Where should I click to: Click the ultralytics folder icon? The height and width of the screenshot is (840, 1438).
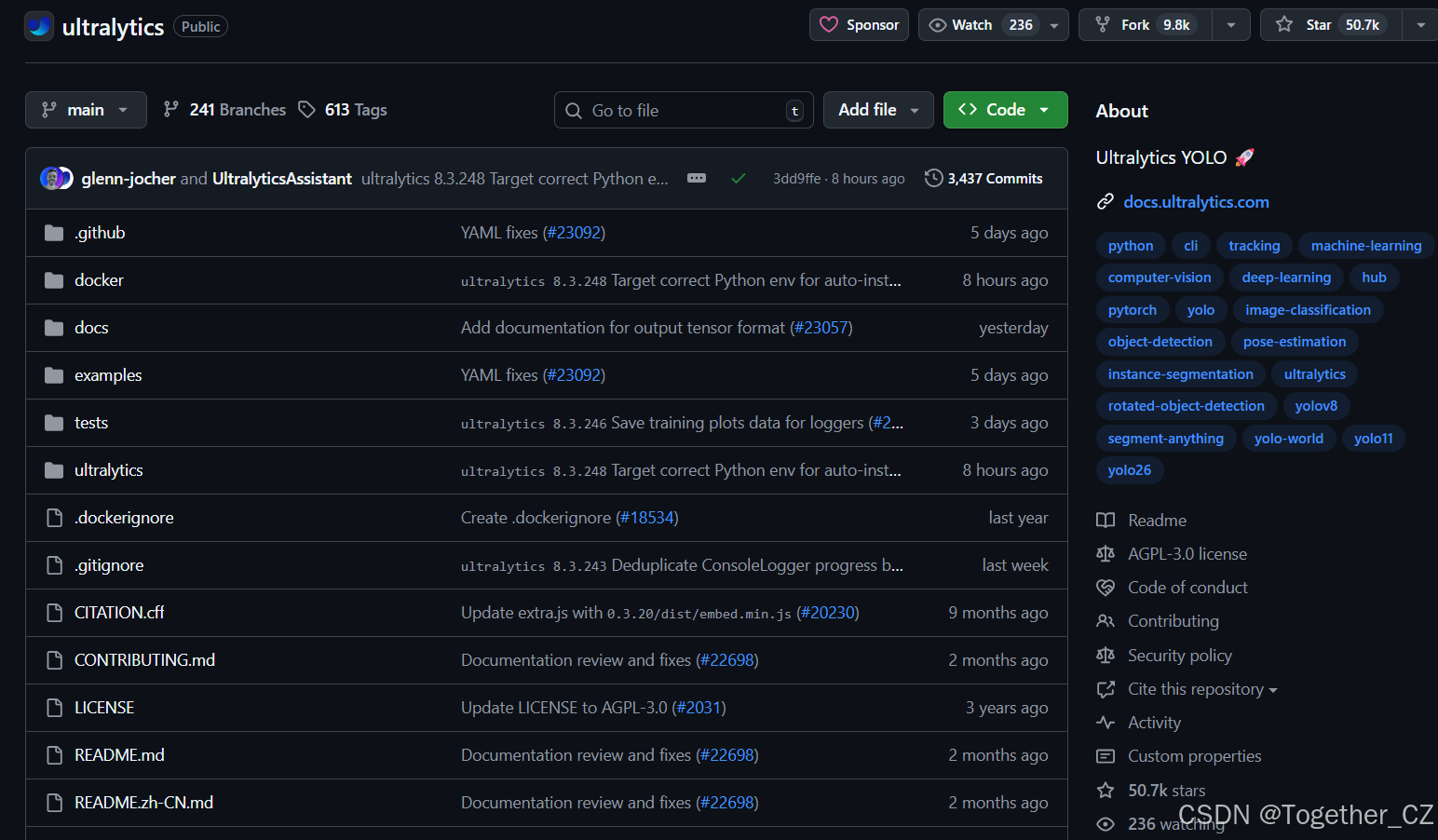[x=54, y=470]
